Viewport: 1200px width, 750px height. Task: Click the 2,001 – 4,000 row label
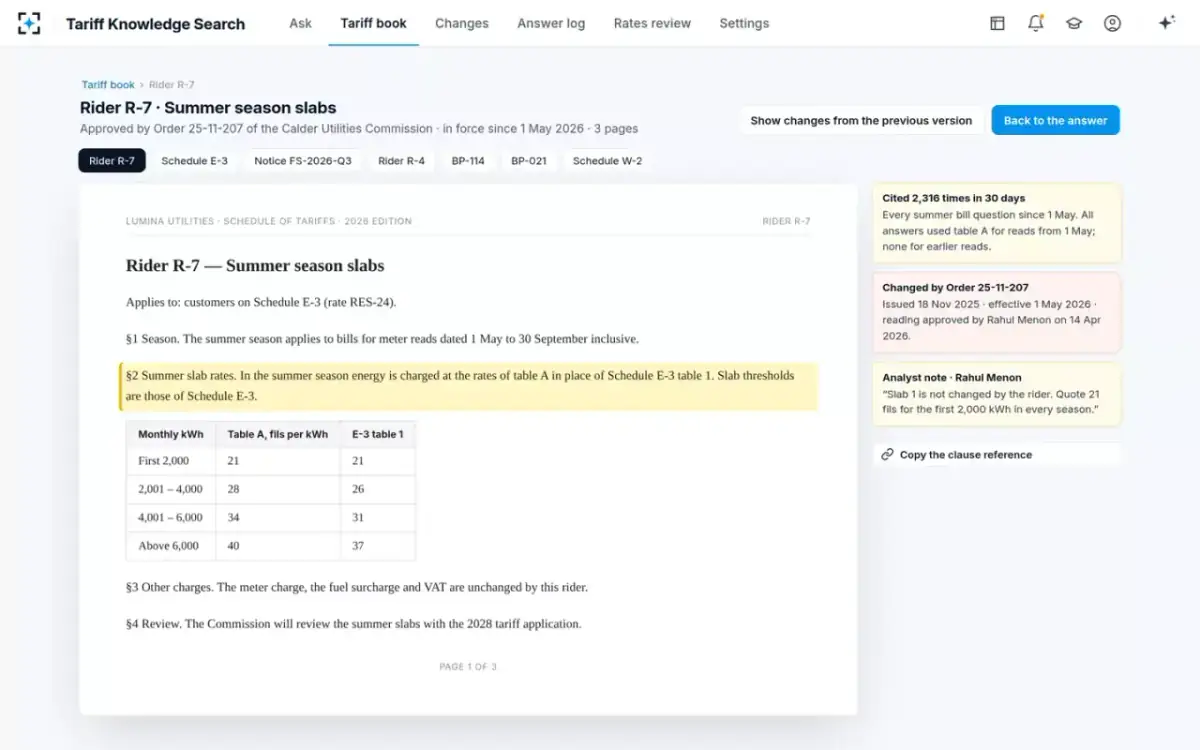170,489
